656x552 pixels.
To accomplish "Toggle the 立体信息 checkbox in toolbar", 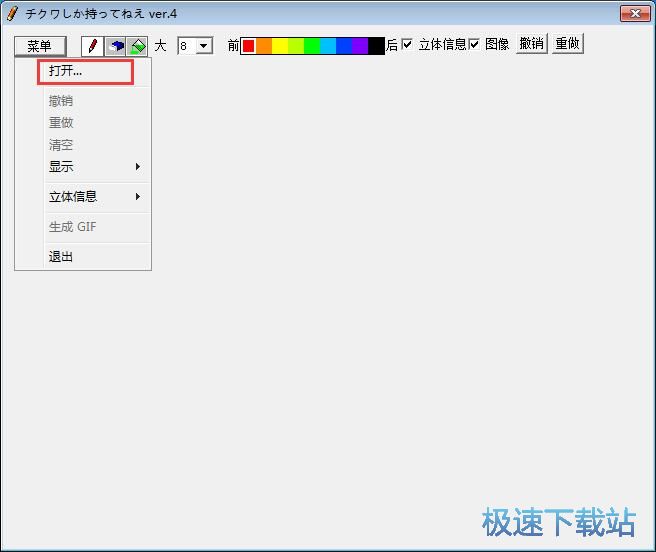I will [x=407, y=44].
